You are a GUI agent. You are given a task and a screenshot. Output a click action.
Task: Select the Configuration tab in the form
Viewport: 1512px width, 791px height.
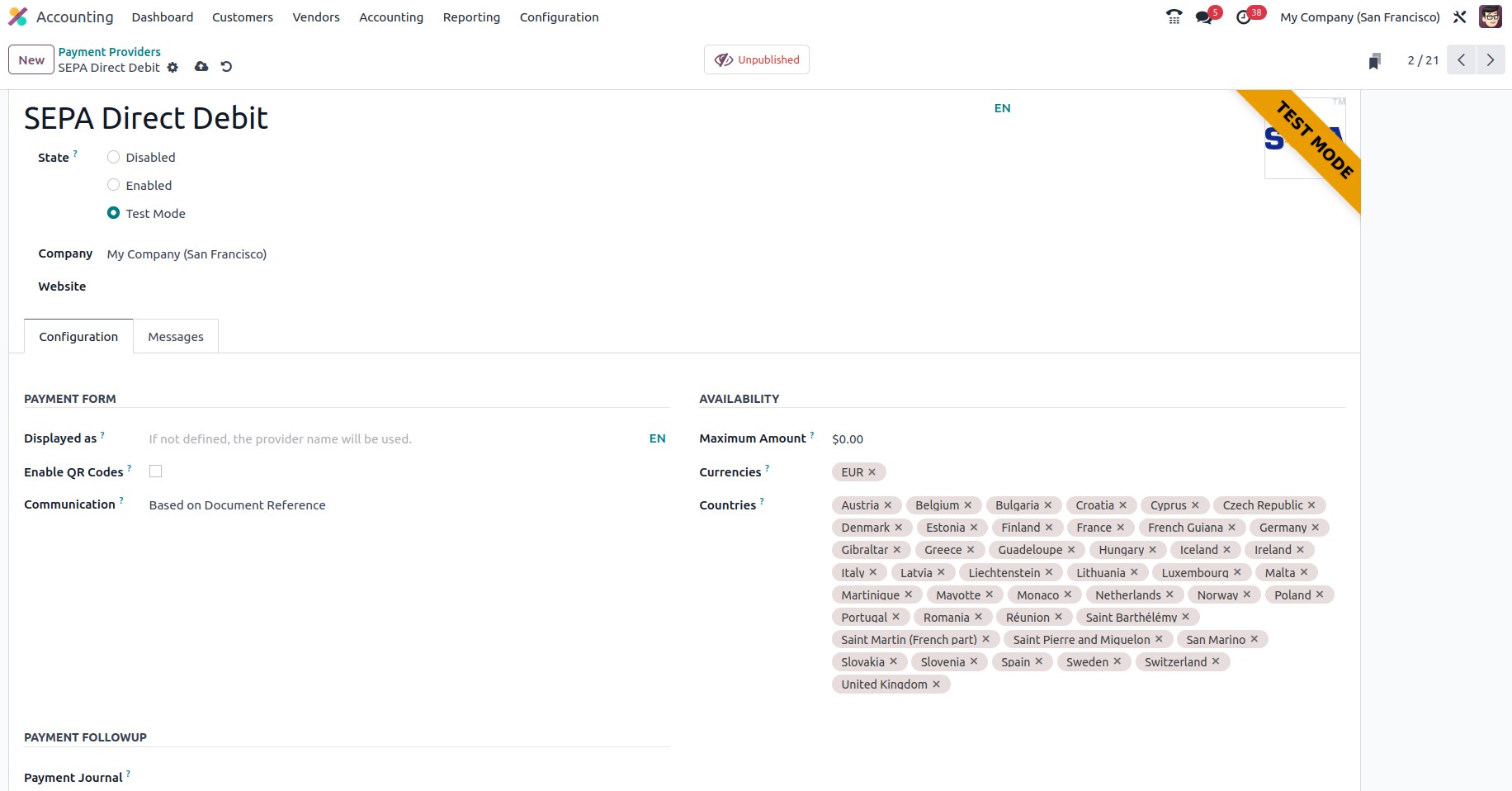pos(78,337)
